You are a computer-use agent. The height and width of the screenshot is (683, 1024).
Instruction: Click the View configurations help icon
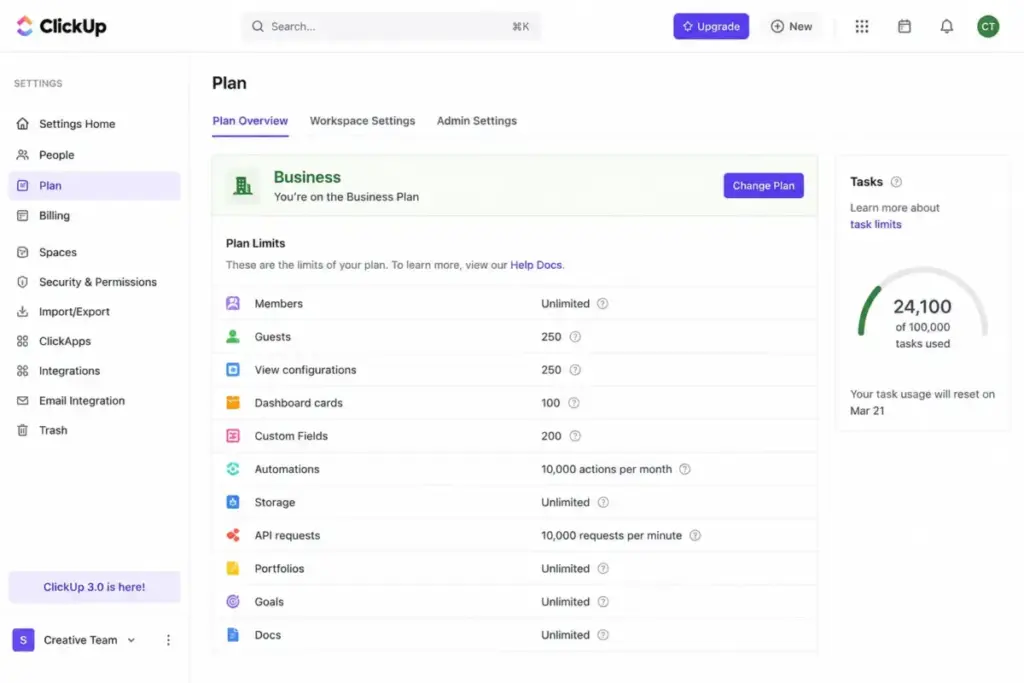pos(575,370)
